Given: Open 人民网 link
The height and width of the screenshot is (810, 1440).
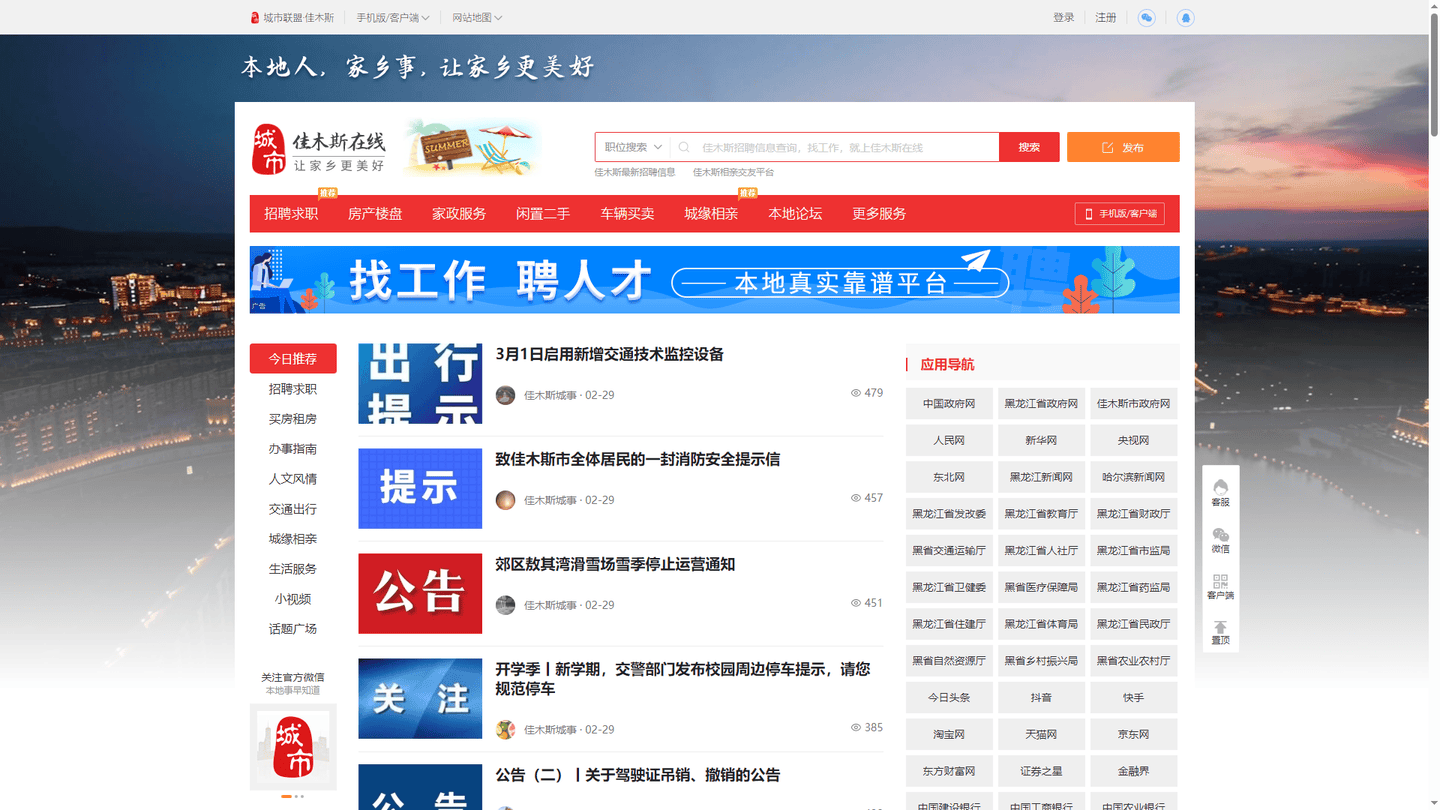Looking at the screenshot, I should pyautogui.click(x=949, y=441).
